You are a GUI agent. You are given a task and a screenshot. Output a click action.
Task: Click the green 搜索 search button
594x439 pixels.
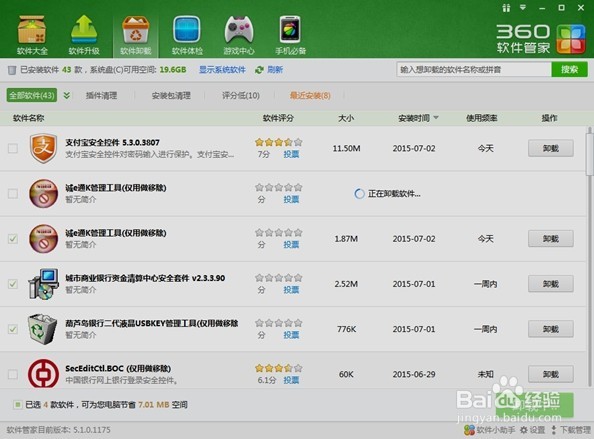coord(569,69)
